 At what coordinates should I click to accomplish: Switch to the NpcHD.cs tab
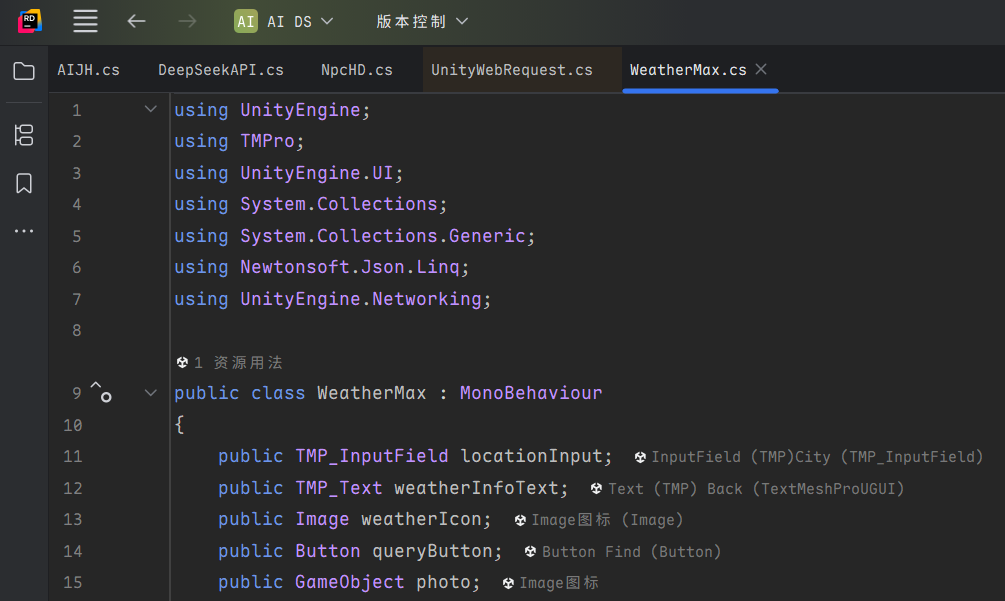tap(357, 70)
